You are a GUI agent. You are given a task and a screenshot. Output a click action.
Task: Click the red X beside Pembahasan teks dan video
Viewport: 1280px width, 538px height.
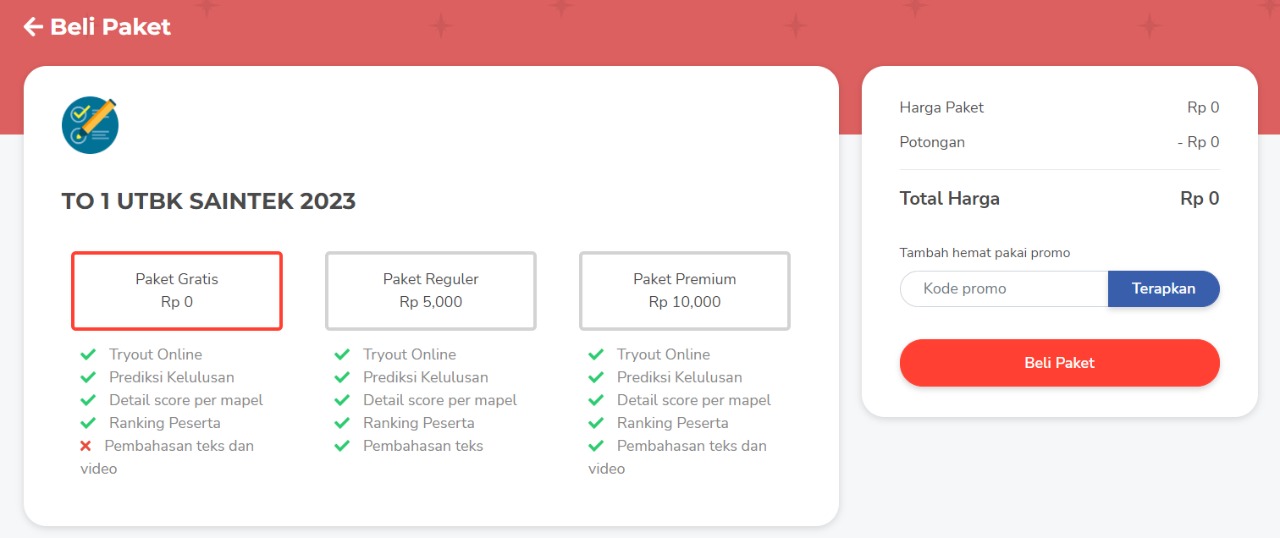click(86, 446)
